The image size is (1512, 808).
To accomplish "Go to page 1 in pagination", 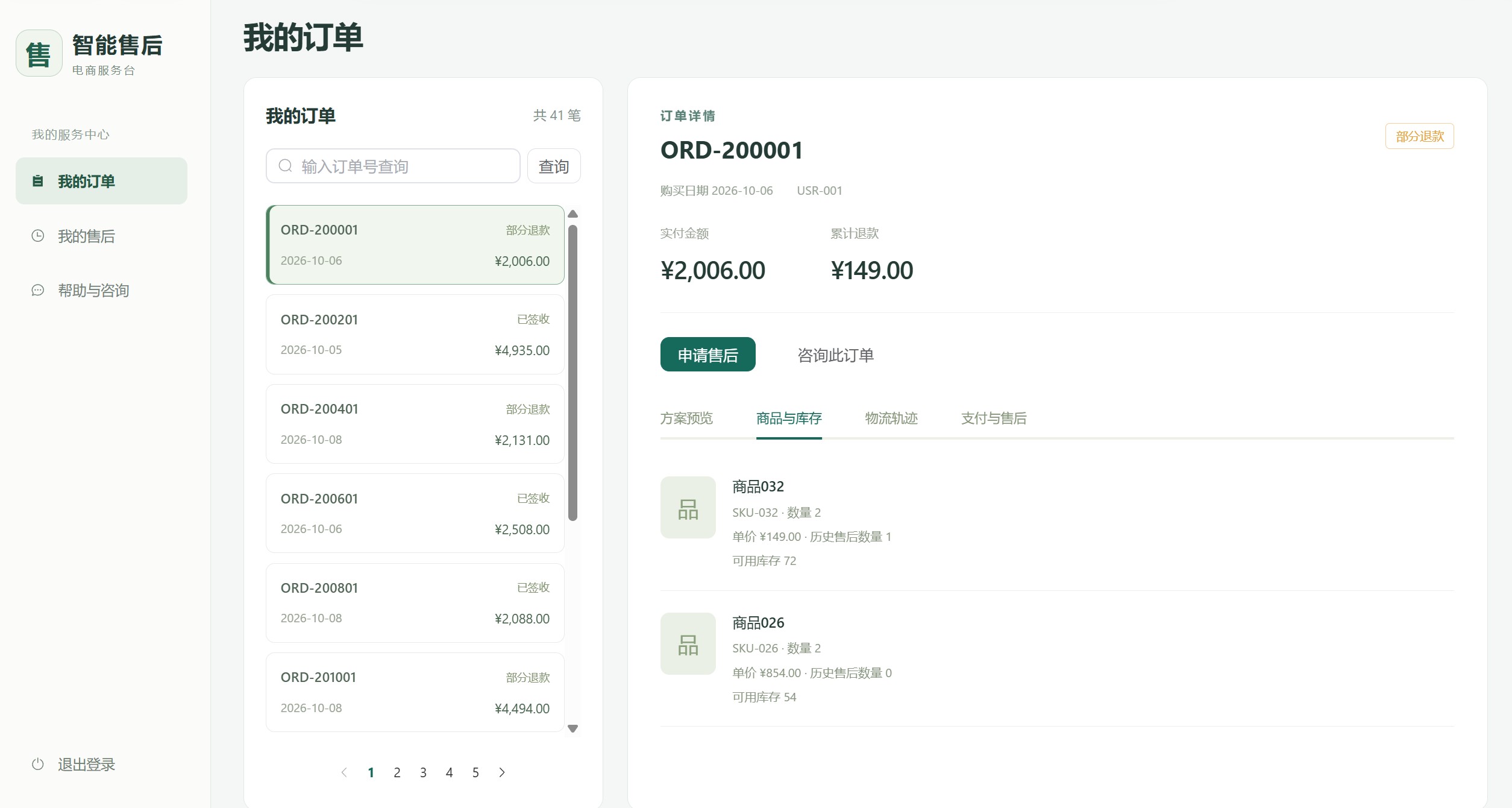I will (371, 772).
